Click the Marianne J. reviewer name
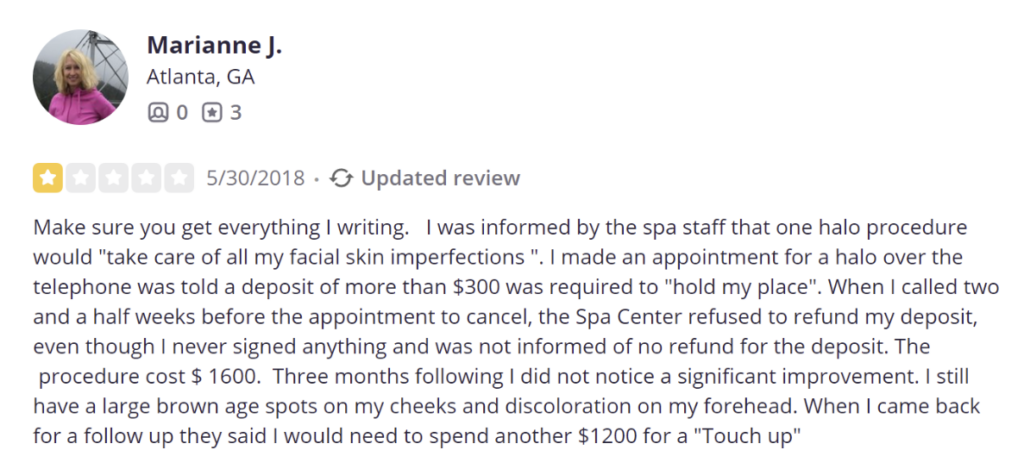1024x475 pixels. click(214, 45)
